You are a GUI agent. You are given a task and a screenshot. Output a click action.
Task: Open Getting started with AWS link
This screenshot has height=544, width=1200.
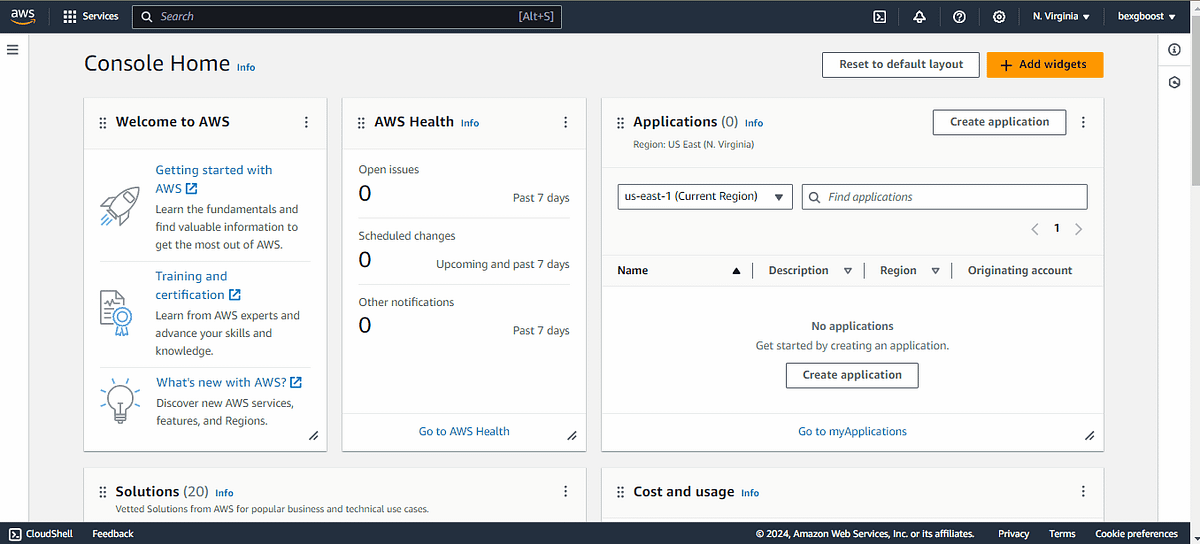point(213,179)
